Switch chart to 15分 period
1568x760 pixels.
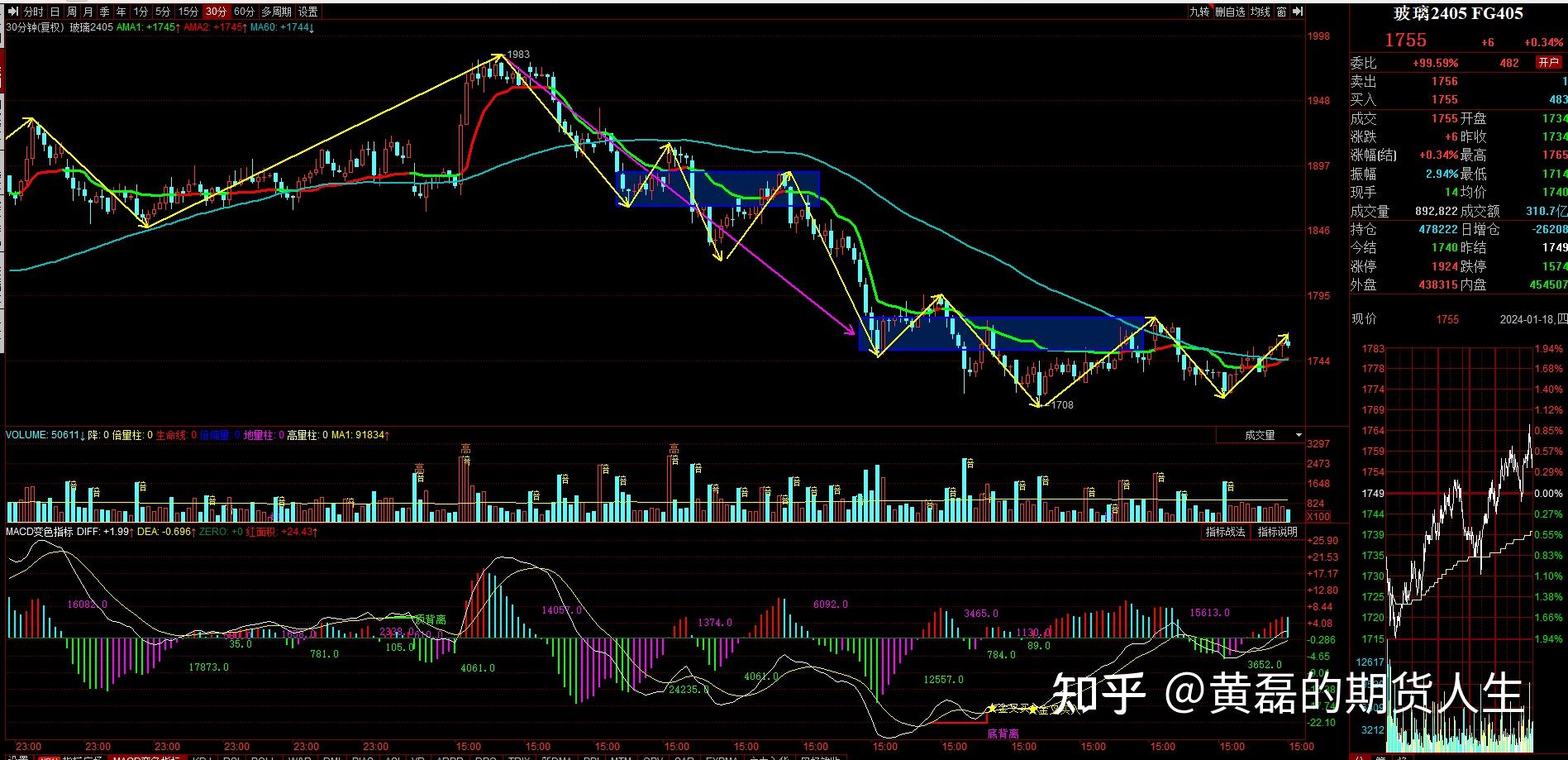[x=188, y=12]
